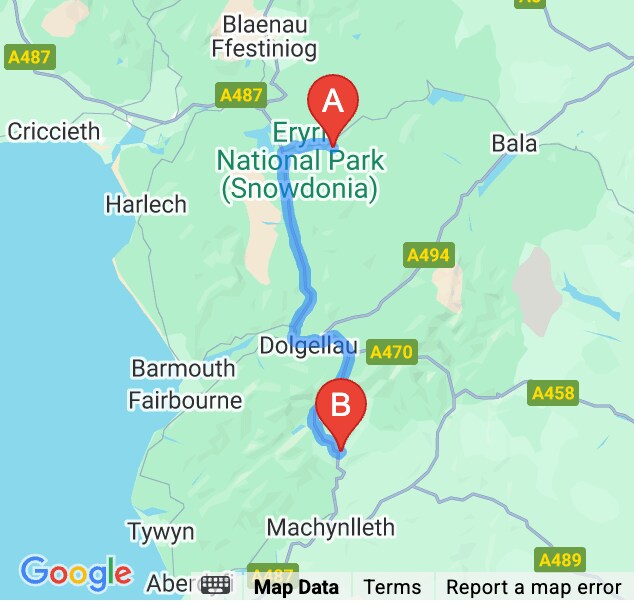Viewport: 638px width, 604px height.
Task: Open the keyboard shortcuts icon
Action: 215,586
